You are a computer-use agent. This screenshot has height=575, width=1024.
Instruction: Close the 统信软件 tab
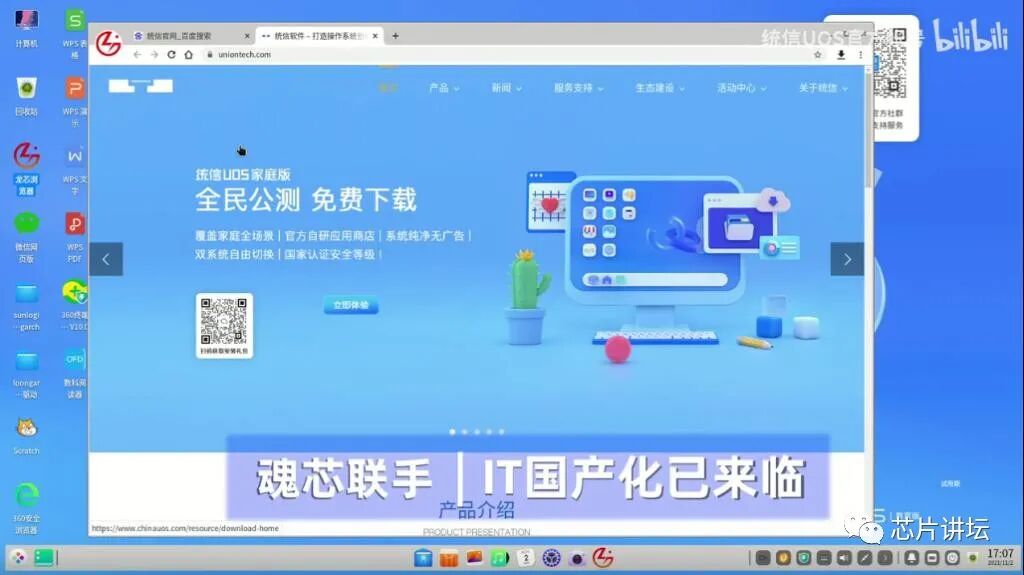pos(375,36)
